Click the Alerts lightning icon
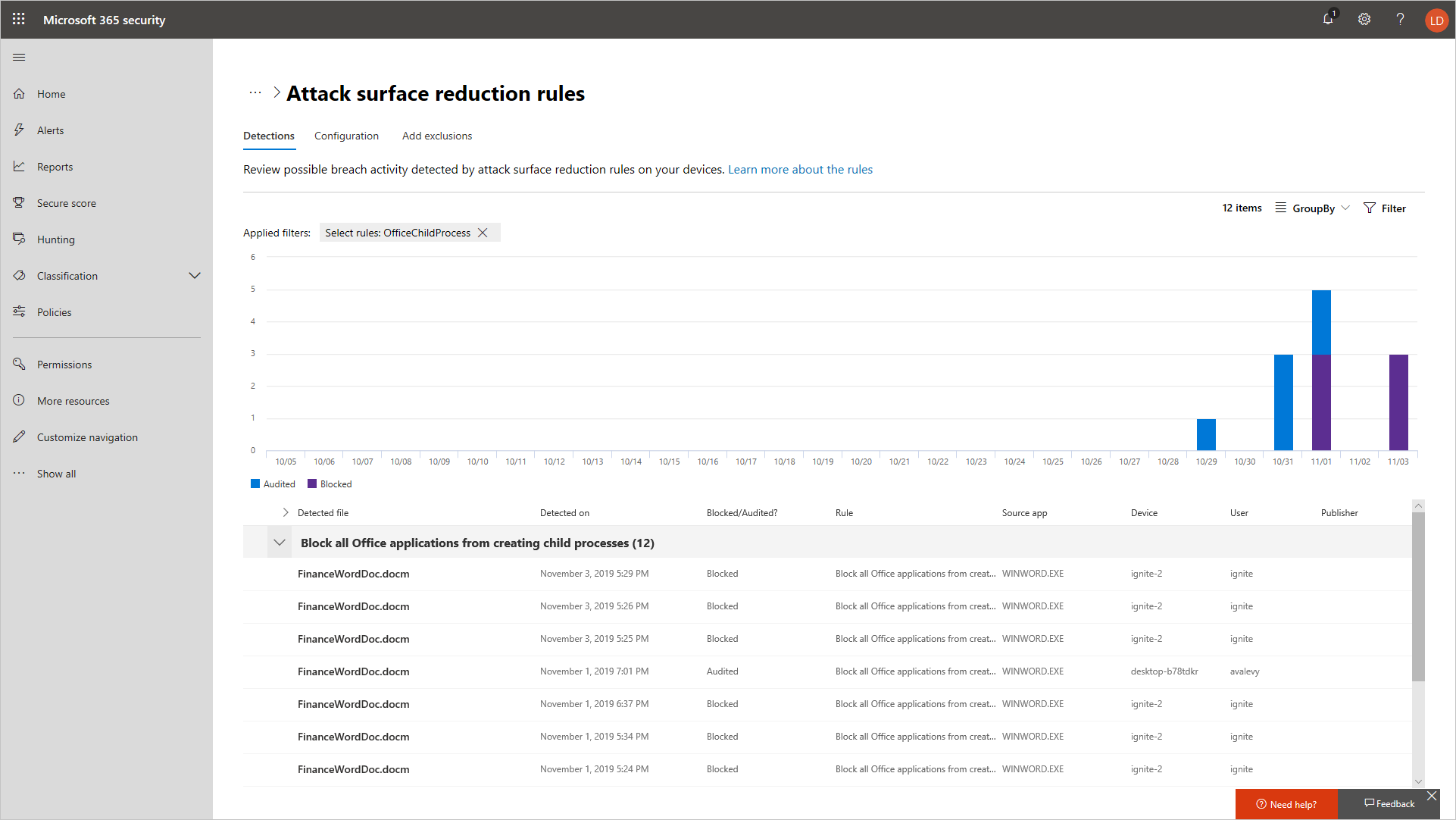 (x=19, y=130)
